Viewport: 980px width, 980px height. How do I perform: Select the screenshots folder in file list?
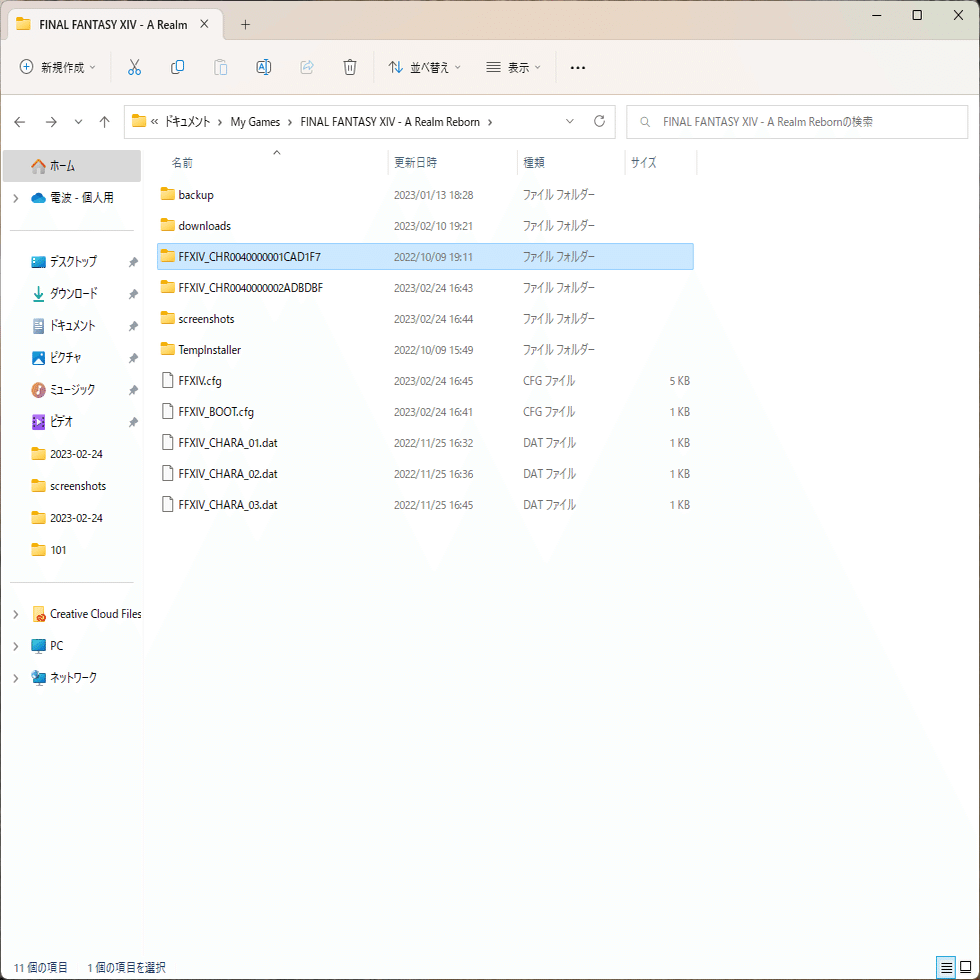(x=425, y=319)
